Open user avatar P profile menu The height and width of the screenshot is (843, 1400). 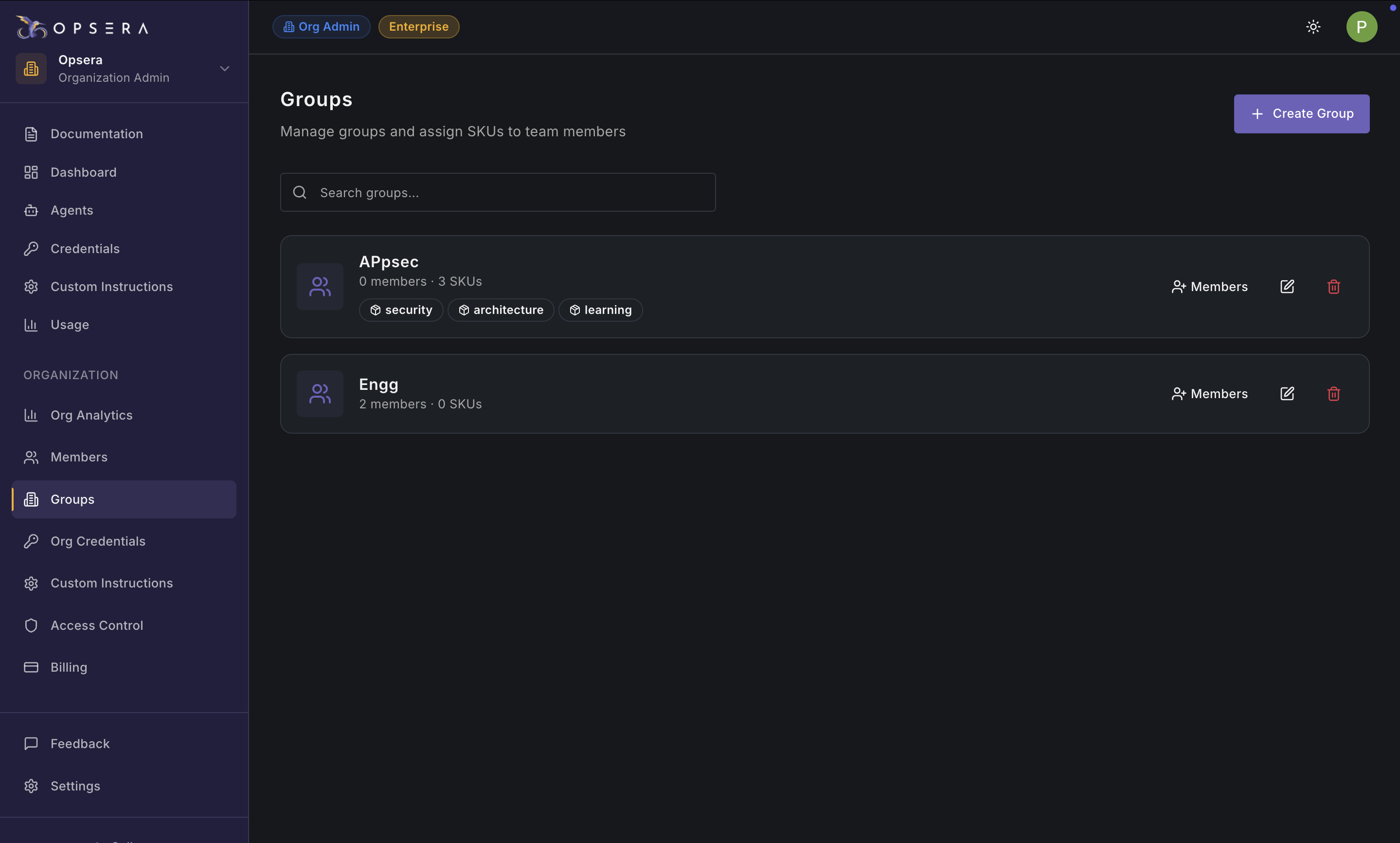coord(1361,27)
